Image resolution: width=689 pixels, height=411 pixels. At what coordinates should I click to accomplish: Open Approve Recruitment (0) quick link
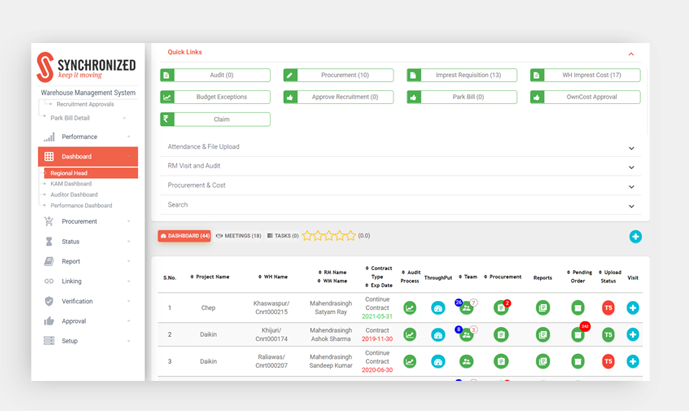pos(338,97)
